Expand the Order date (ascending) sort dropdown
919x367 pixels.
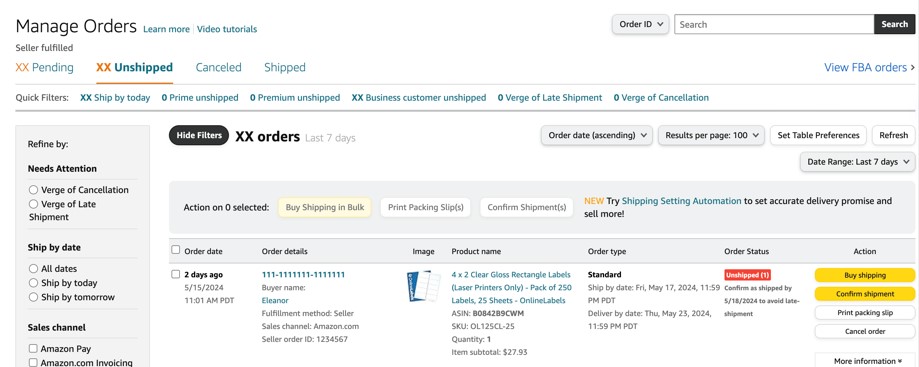[x=597, y=135]
